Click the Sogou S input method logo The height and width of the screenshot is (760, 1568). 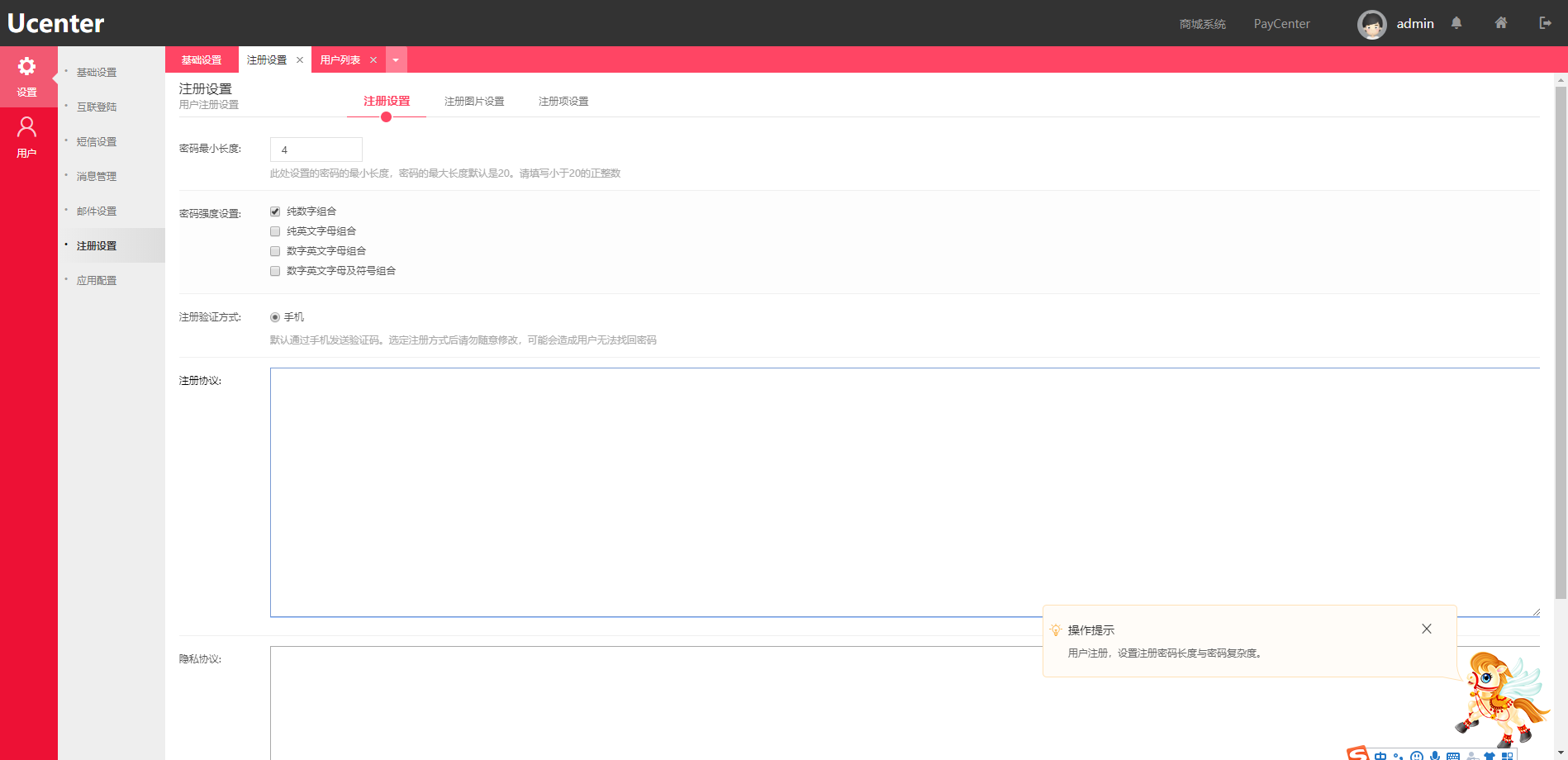(1358, 753)
